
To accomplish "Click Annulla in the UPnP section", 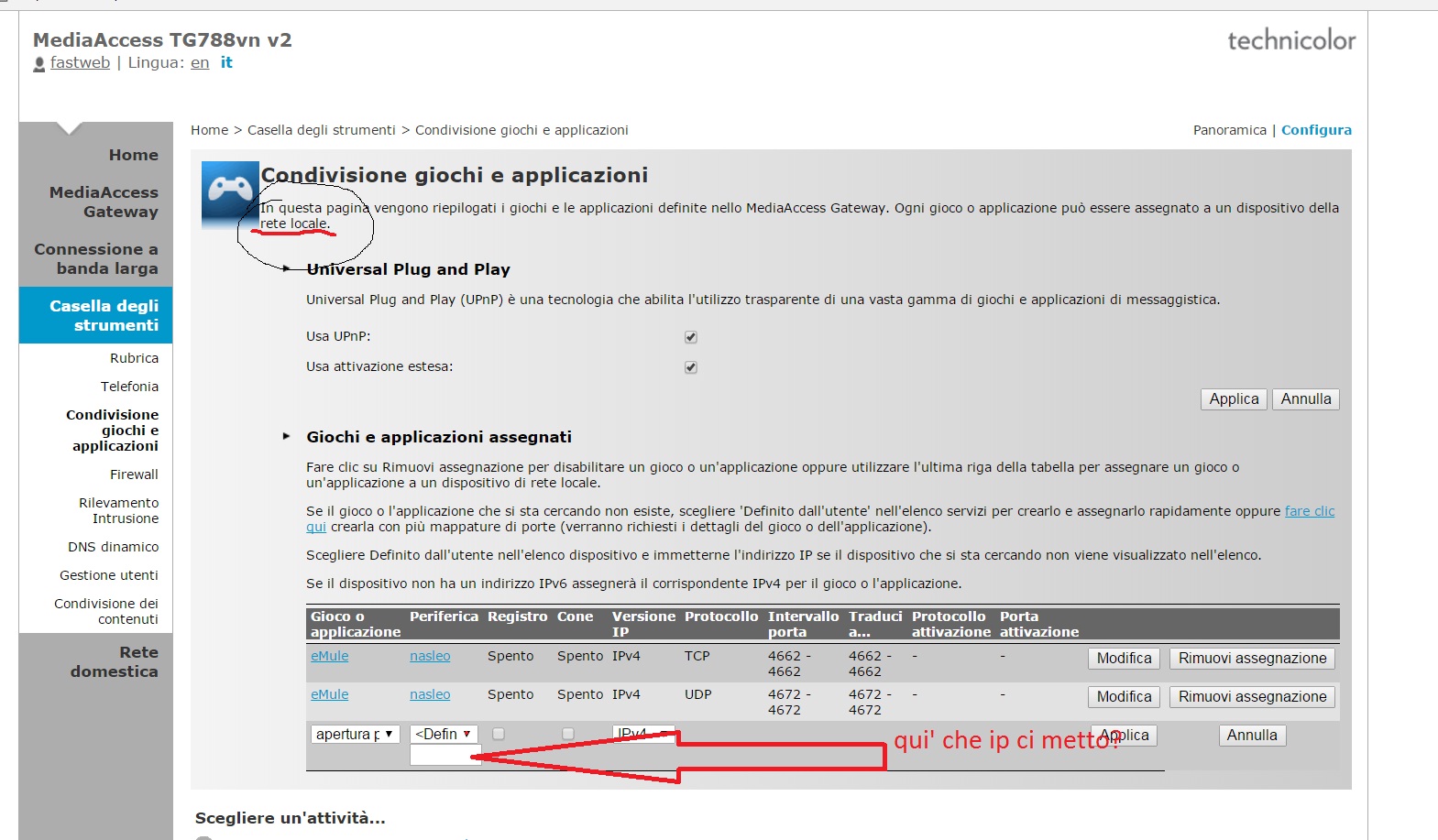I will [1306, 399].
